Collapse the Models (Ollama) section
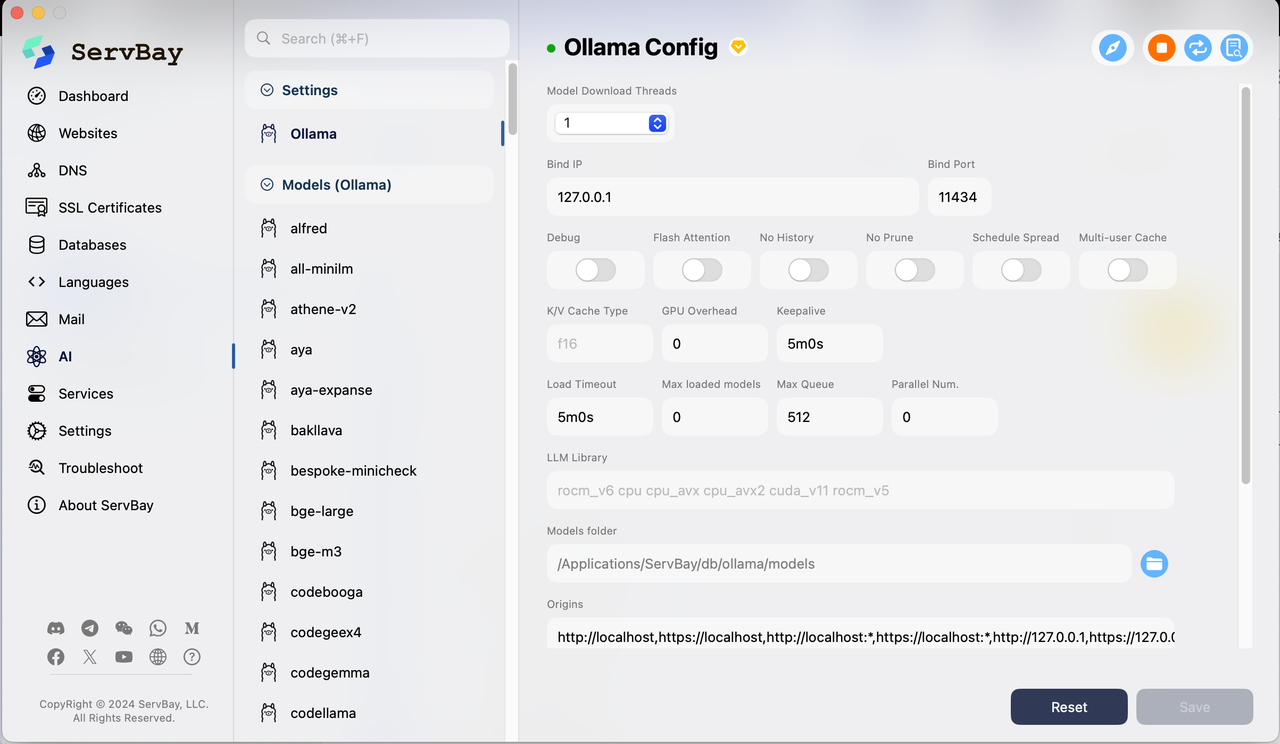The height and width of the screenshot is (744, 1280). pyautogui.click(x=267, y=185)
